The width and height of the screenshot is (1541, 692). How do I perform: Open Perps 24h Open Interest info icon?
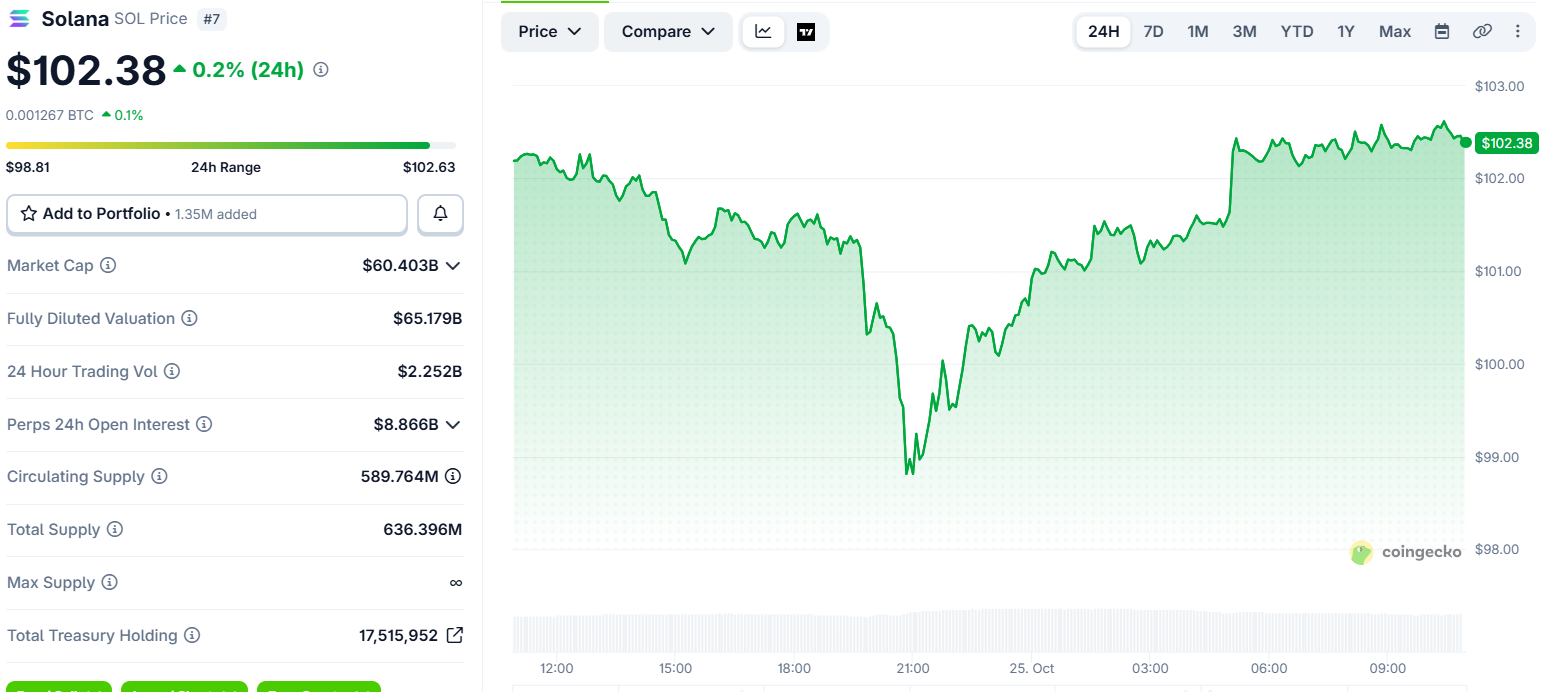204,425
